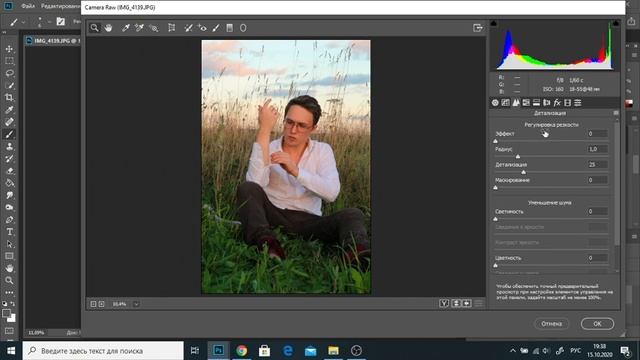This screenshot has height=360, width=640.
Task: Select the Rectangular Marquee tool
Action: (x=9, y=61)
